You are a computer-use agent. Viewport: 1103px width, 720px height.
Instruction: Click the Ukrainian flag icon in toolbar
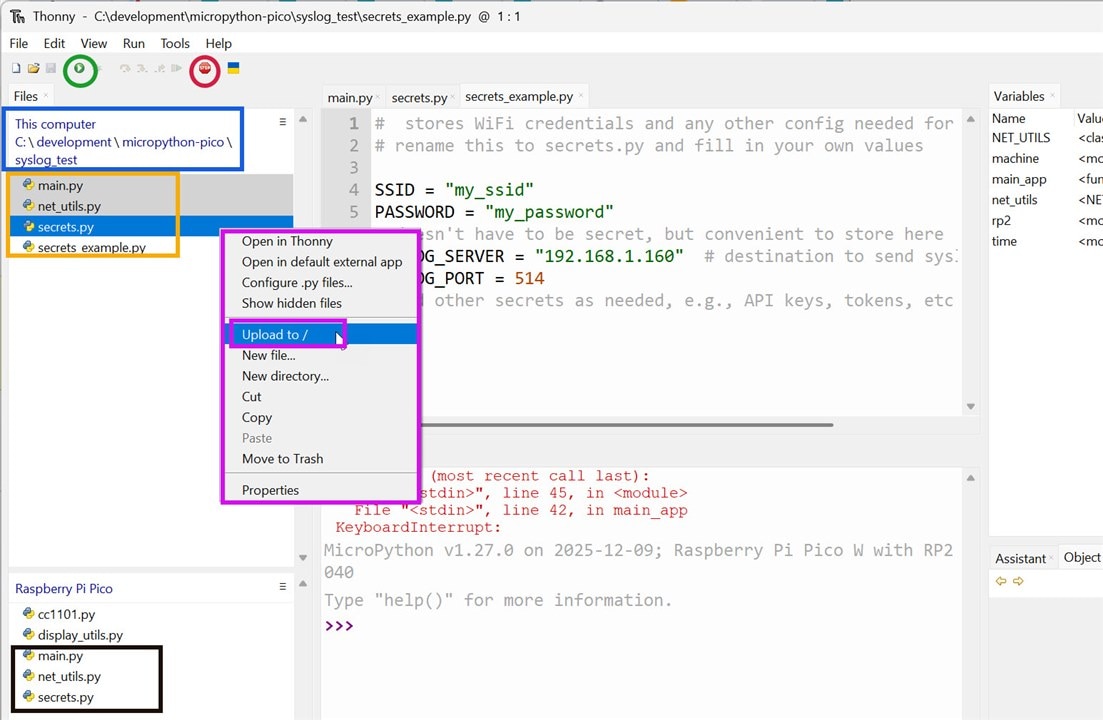(233, 68)
